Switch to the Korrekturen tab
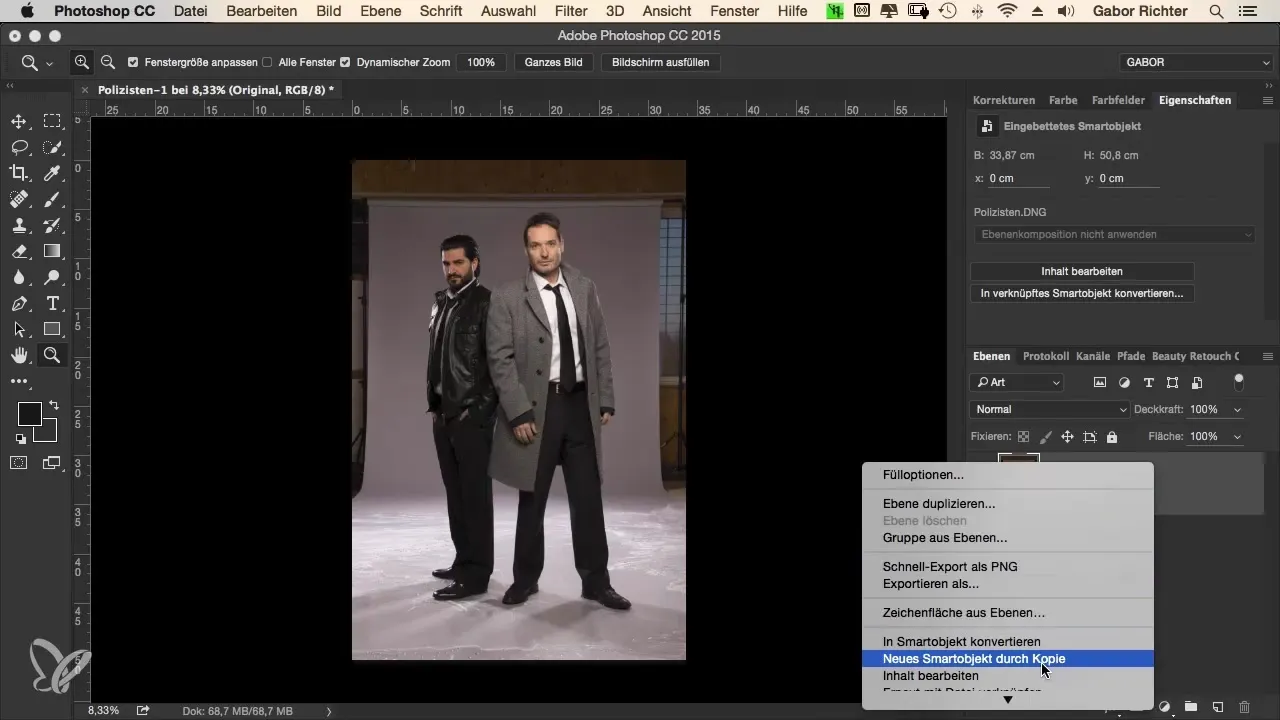Viewport: 1280px width, 720px height. tap(1004, 100)
